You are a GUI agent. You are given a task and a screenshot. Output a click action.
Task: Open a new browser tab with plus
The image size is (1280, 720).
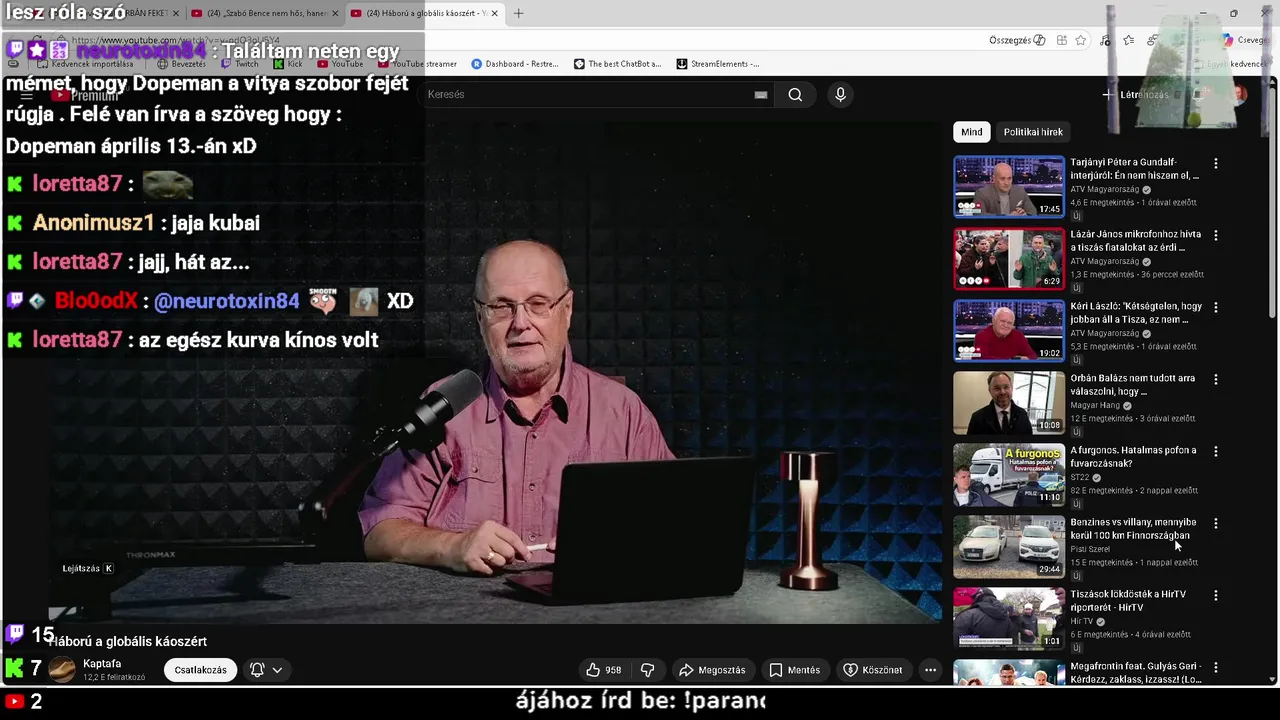(518, 13)
